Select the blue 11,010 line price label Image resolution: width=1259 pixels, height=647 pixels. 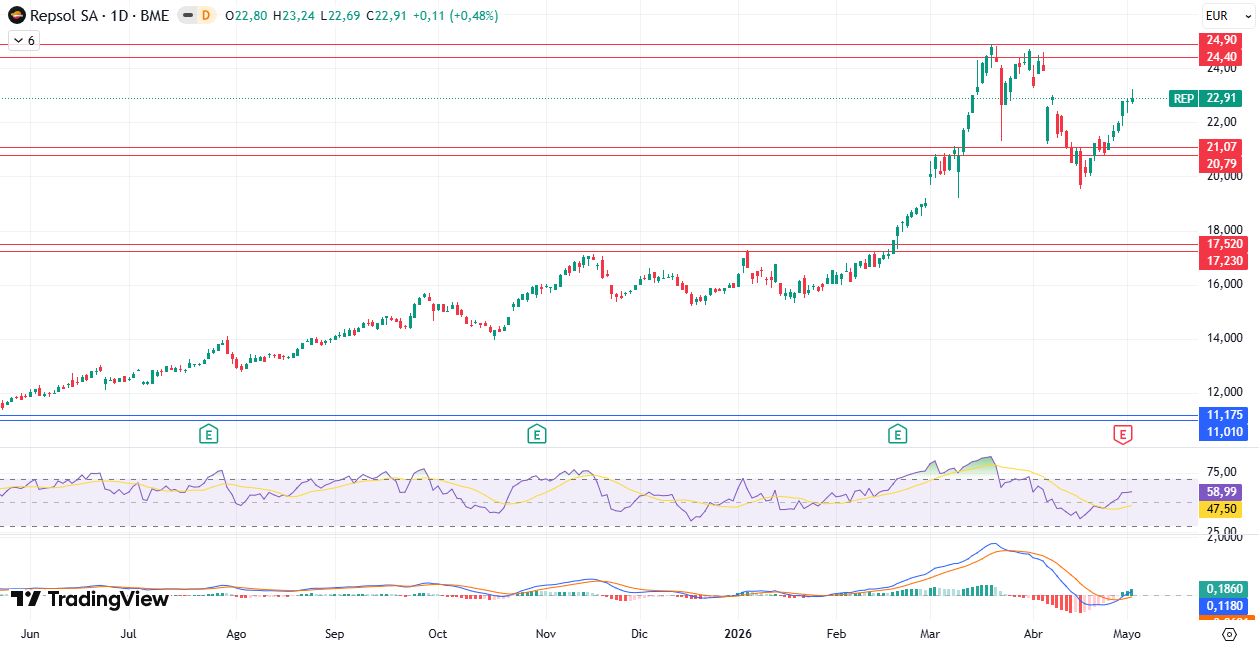(1224, 432)
